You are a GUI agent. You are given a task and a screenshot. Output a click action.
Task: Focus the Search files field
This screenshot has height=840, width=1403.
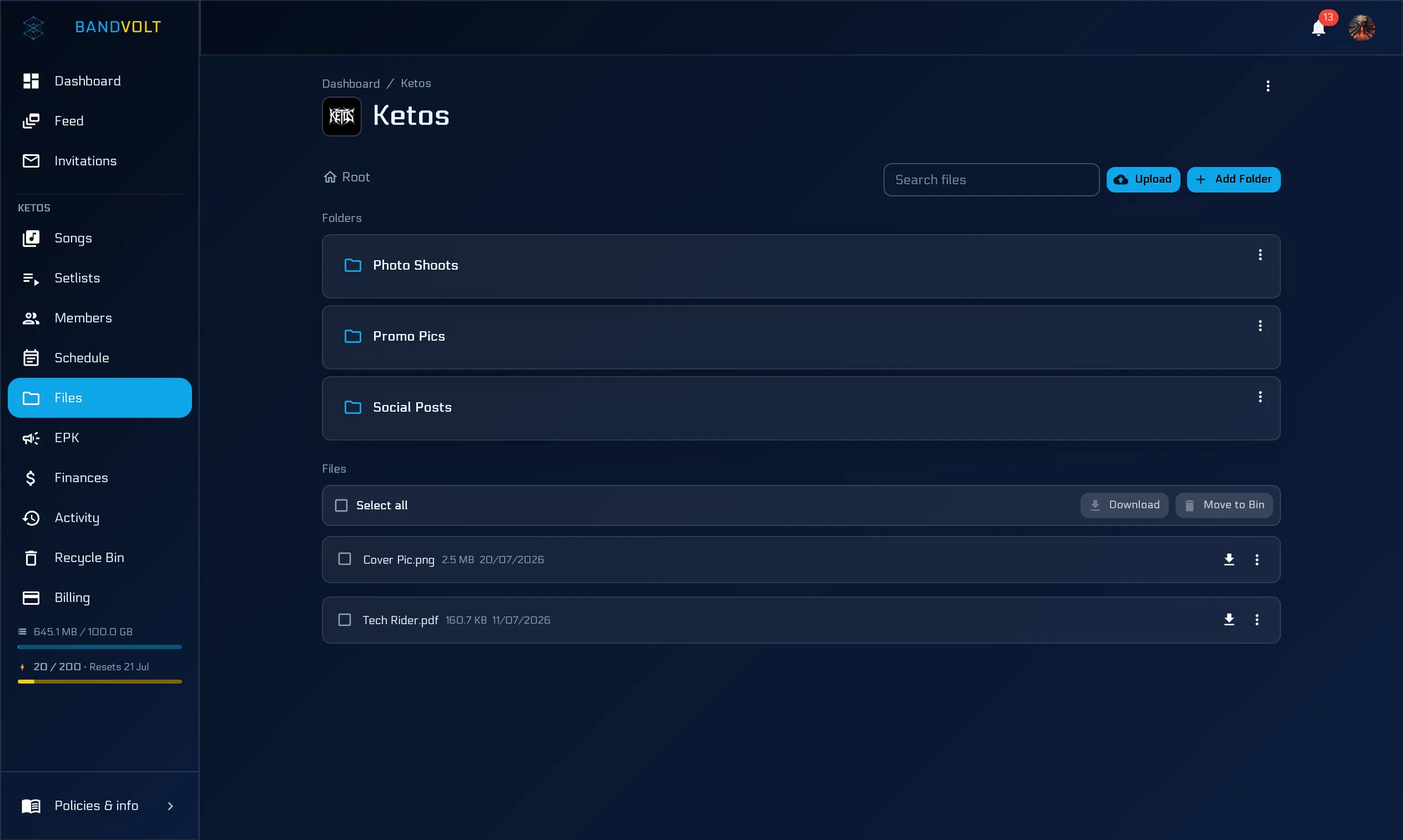(x=991, y=180)
